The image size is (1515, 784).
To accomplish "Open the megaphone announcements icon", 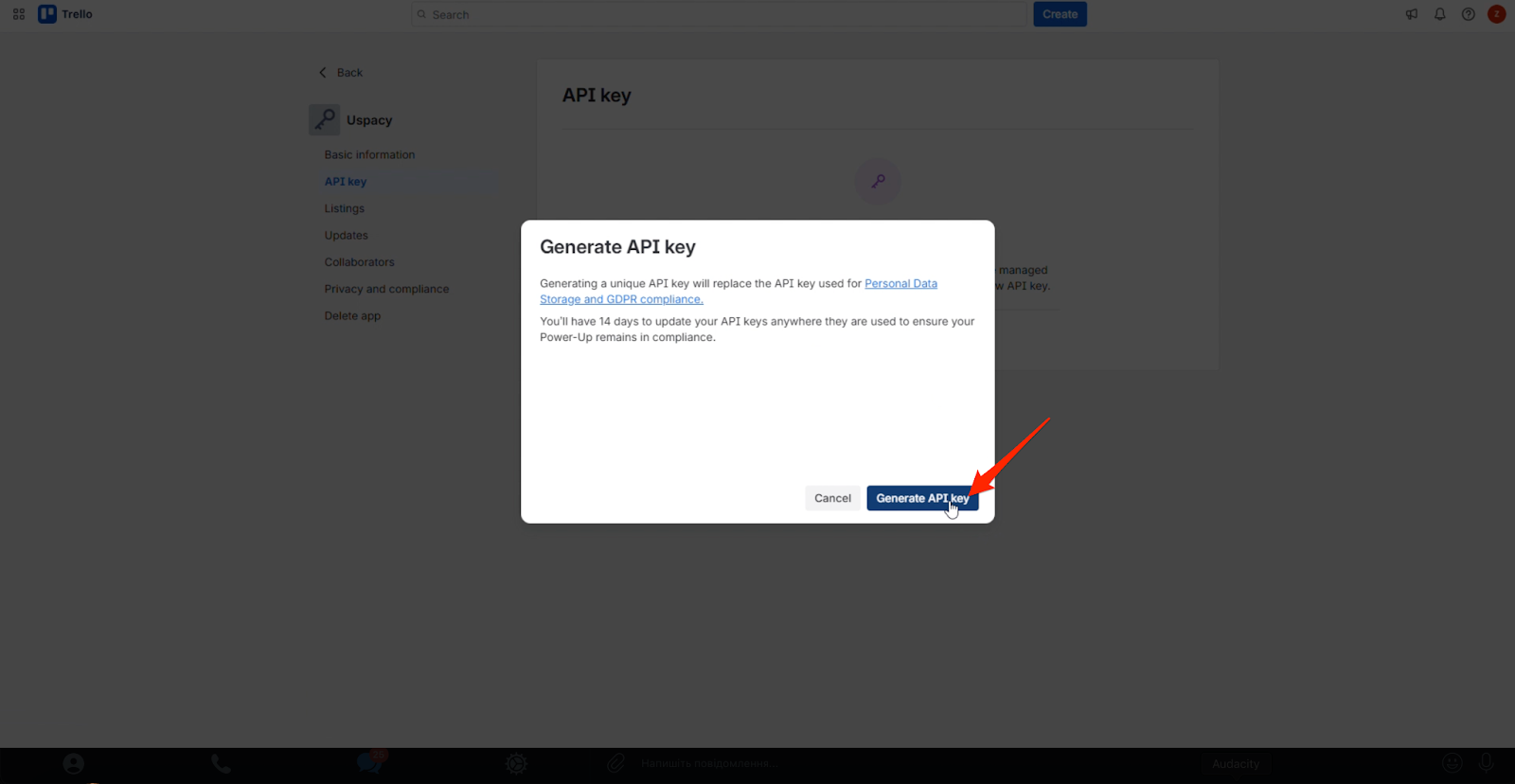I will (x=1411, y=14).
